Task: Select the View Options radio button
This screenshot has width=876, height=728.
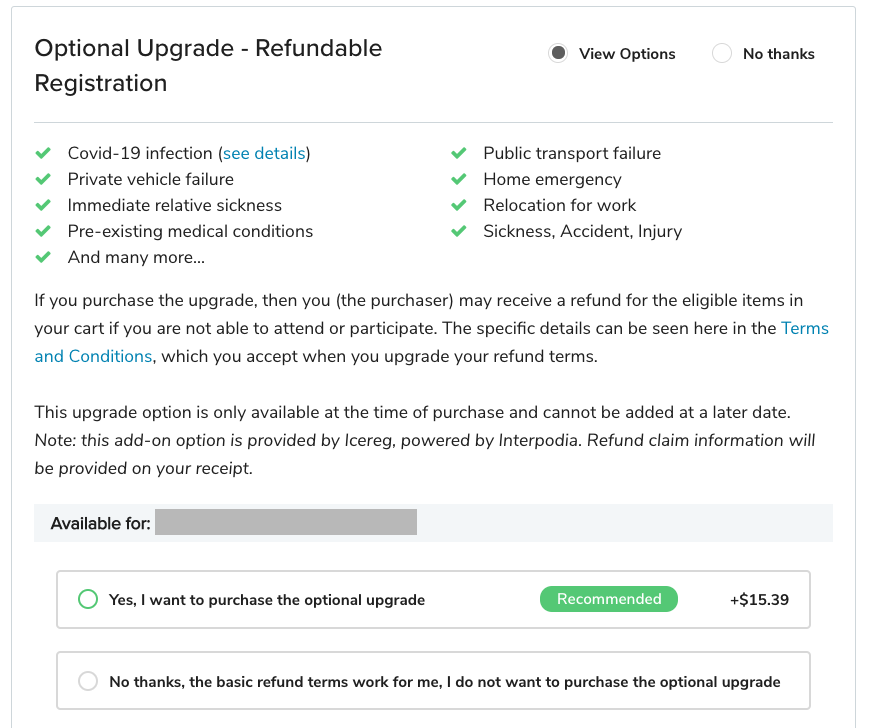Action: click(558, 54)
